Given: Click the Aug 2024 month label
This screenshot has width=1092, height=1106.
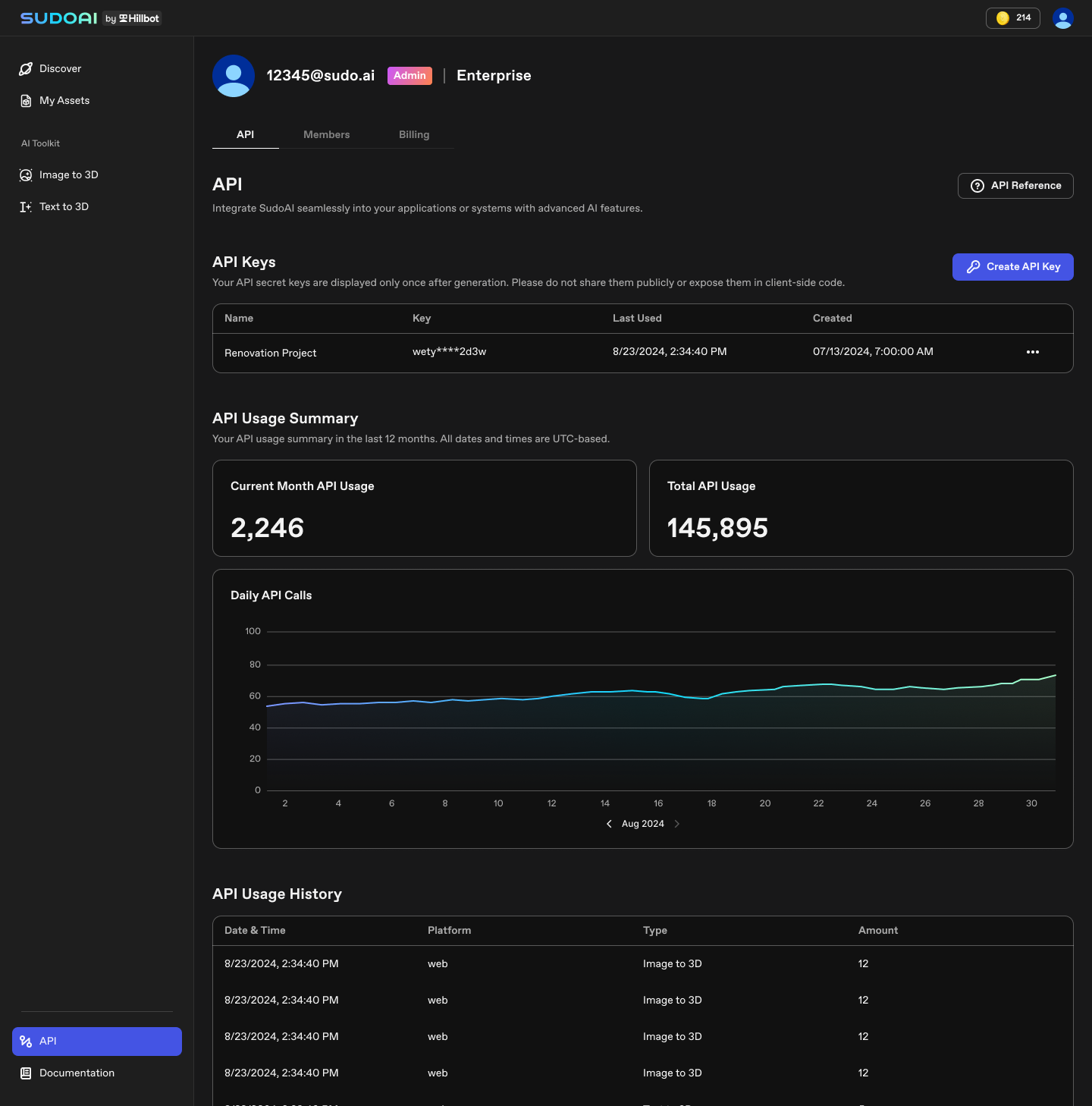Looking at the screenshot, I should coord(643,824).
